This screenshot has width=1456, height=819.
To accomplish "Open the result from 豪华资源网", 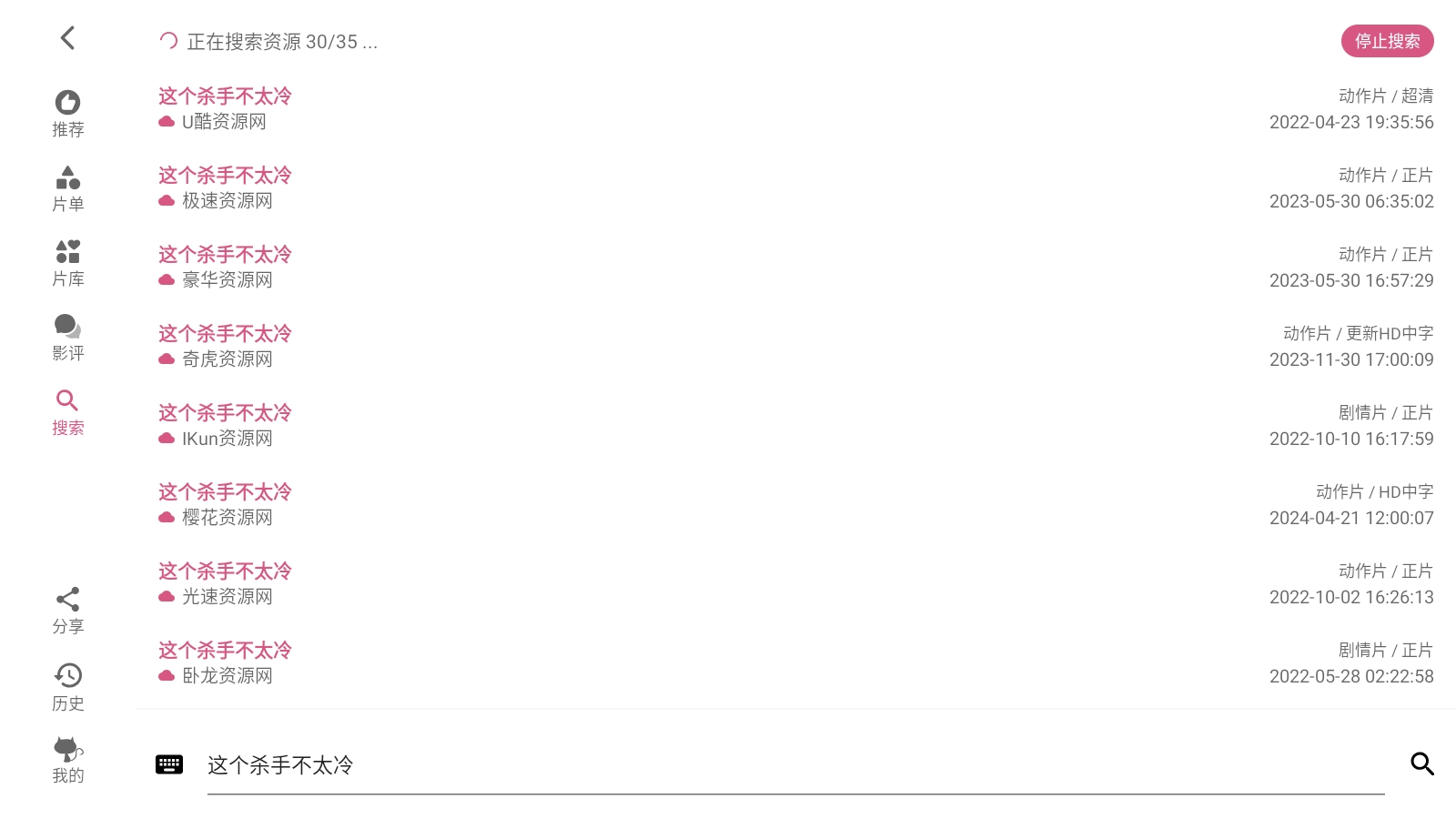I will tap(796, 267).
